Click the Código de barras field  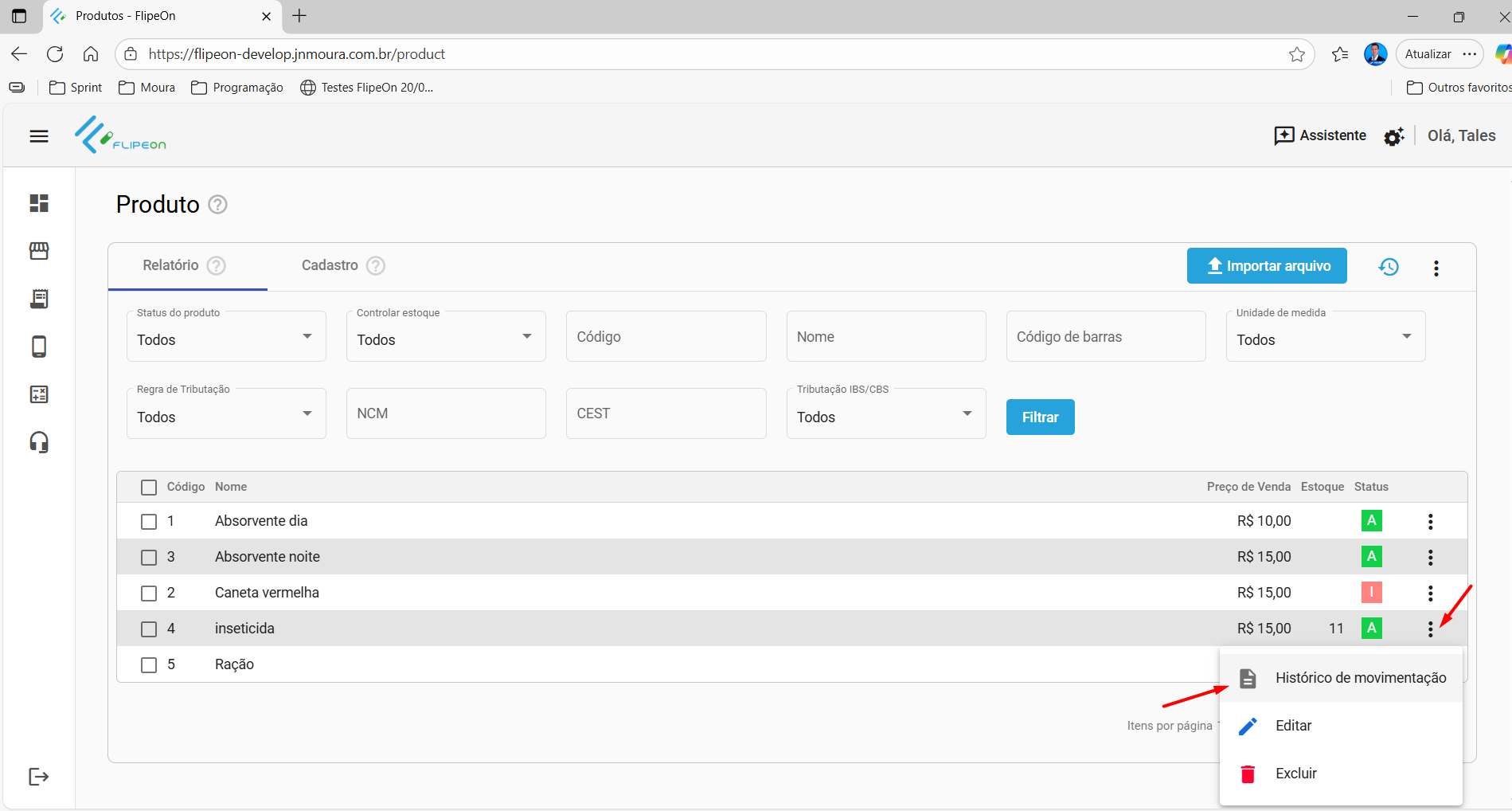point(1105,337)
